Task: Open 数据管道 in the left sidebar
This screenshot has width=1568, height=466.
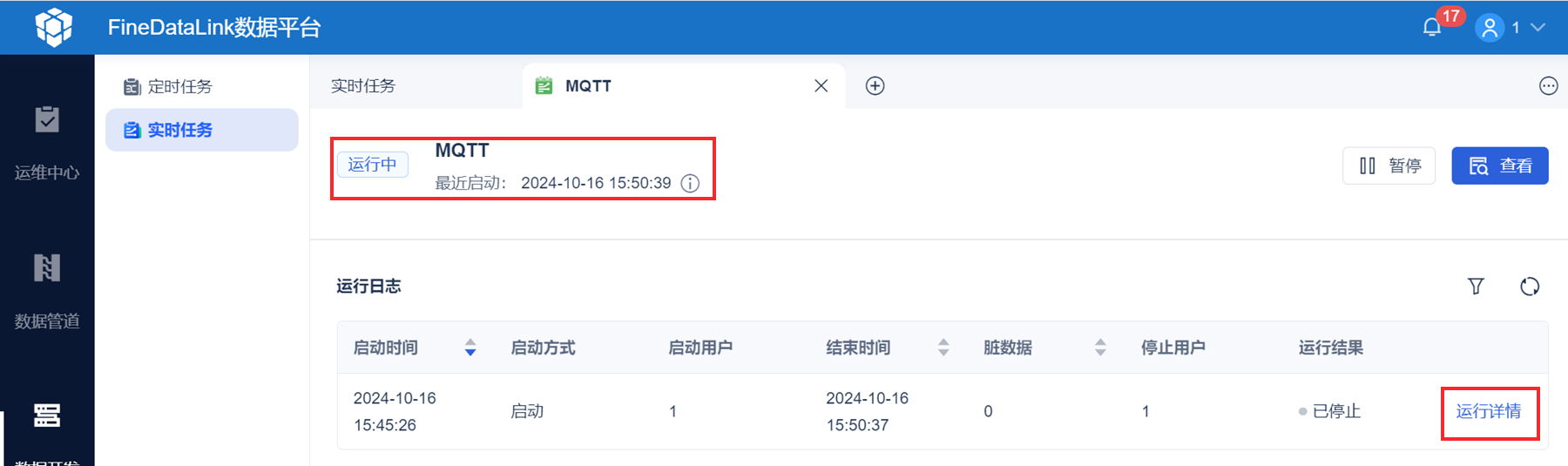Action: [x=47, y=289]
